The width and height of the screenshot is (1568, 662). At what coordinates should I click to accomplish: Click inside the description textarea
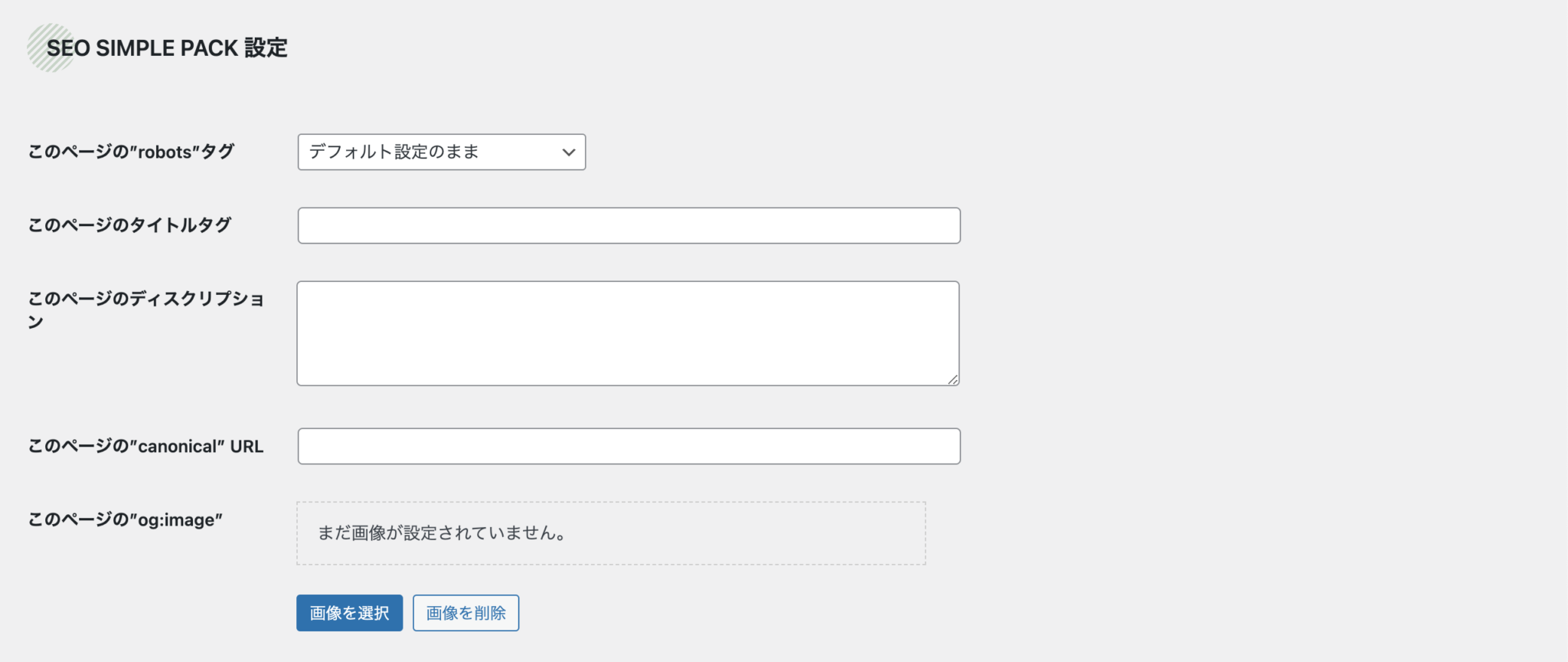coord(628,331)
